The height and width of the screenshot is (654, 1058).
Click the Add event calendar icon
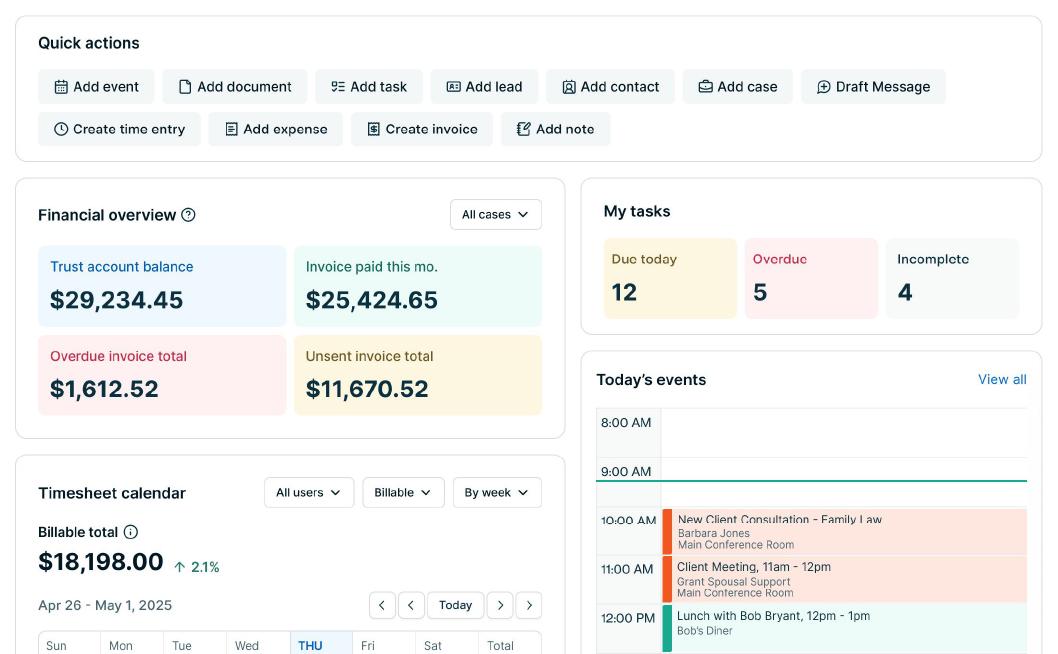61,87
